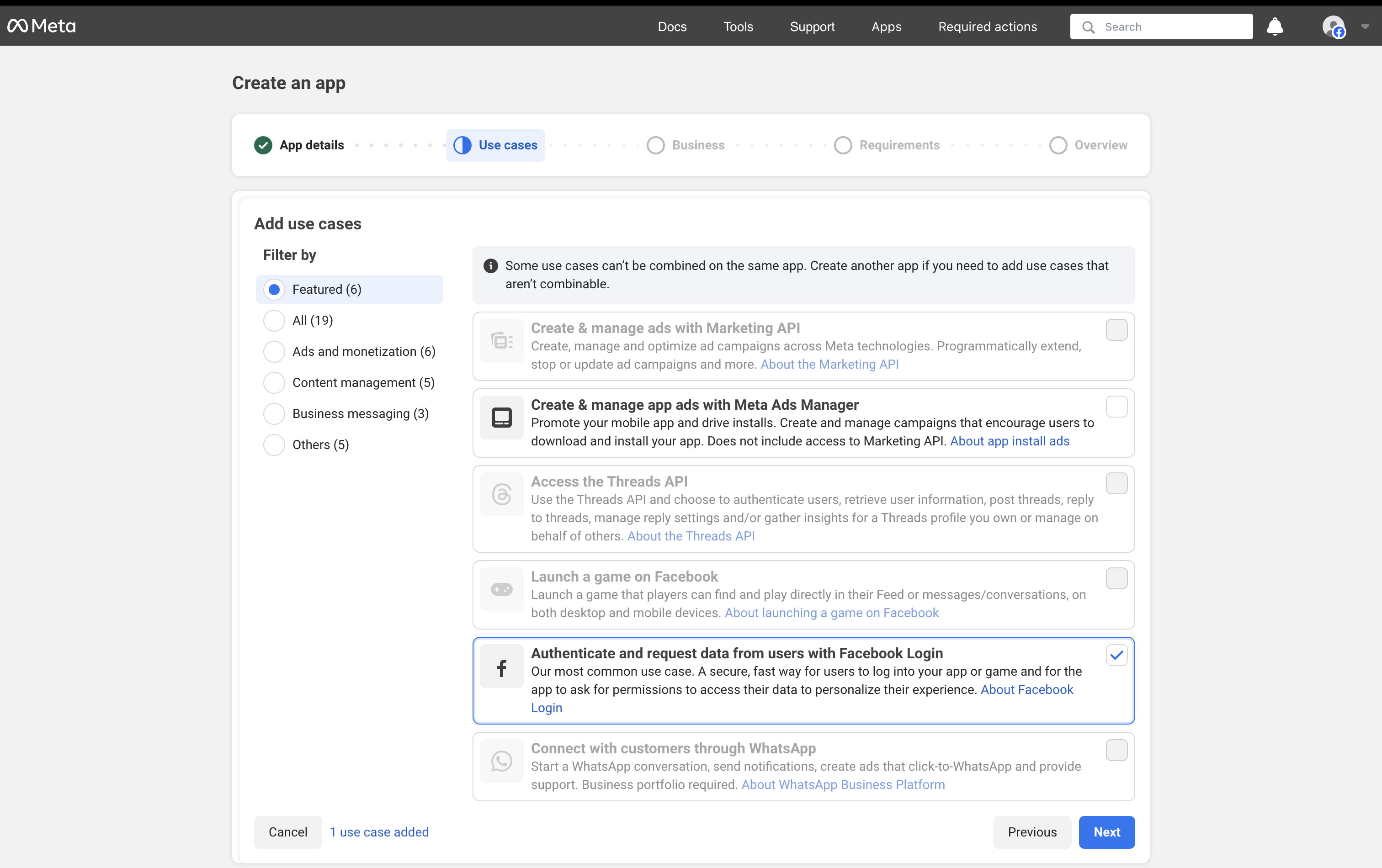This screenshot has height=868, width=1382.
Task: Click the blue Next button
Action: [x=1106, y=832]
